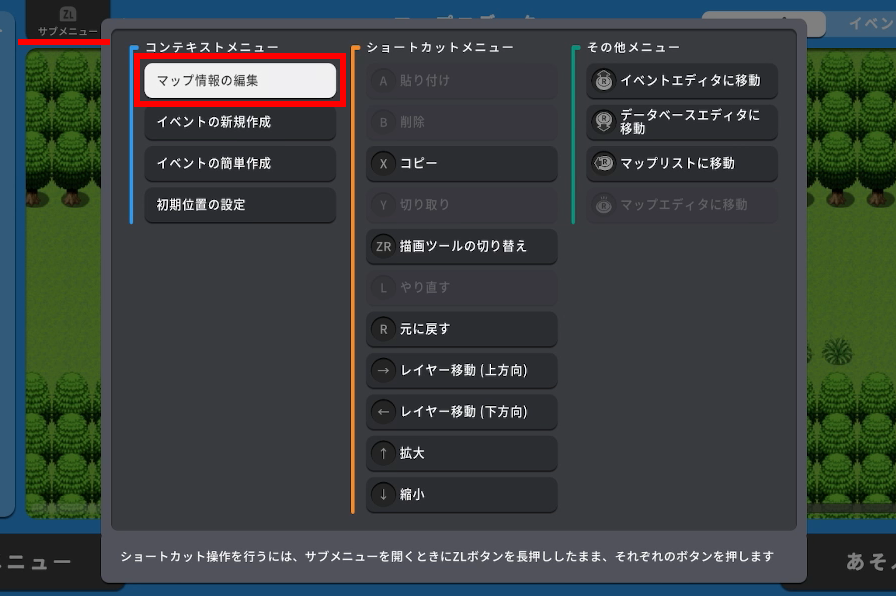The image size is (896, 596).
Task: Click the stick icon beside マップリストに移動
Action: click(603, 163)
